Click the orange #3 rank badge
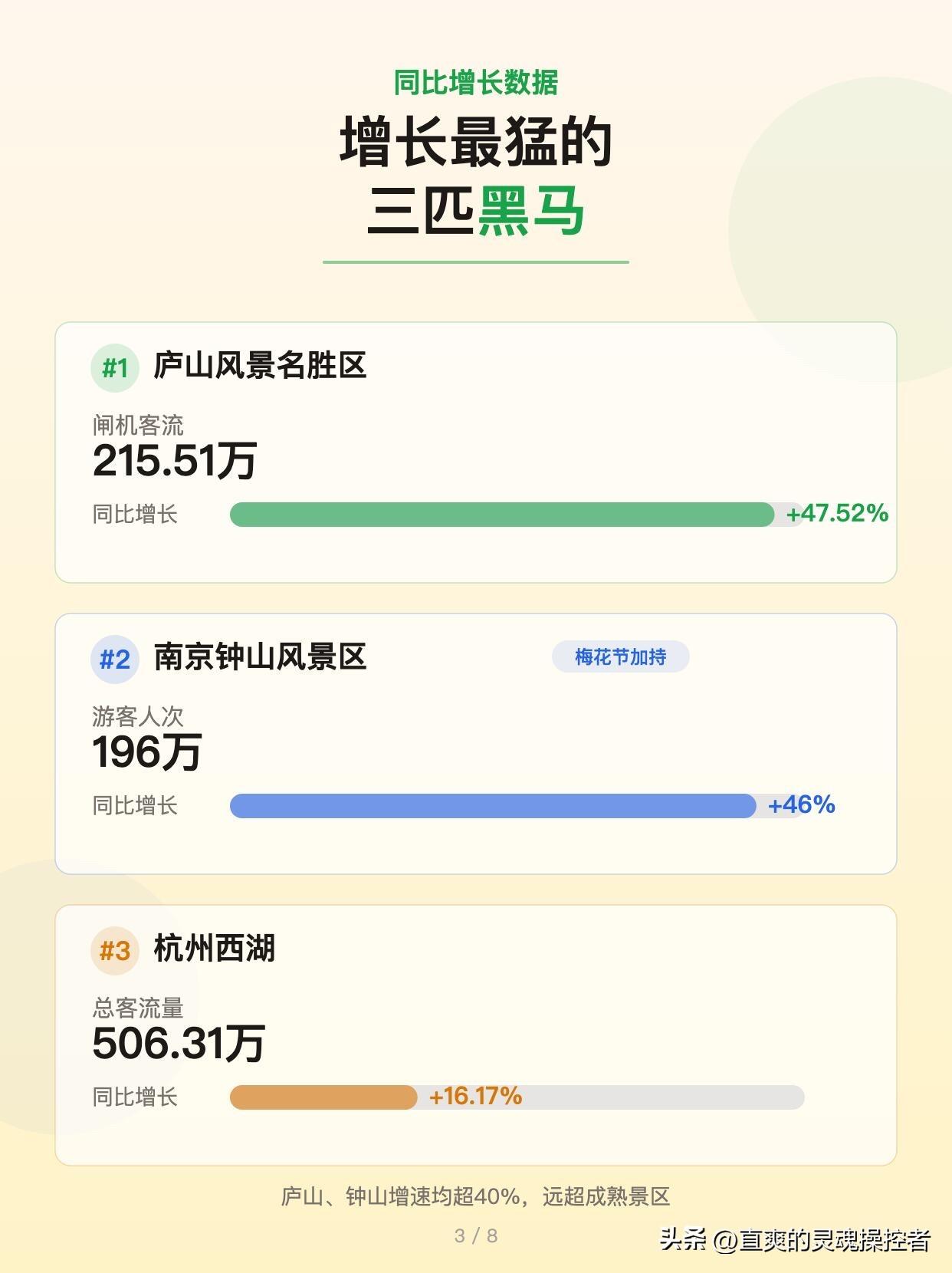952x1273 pixels. point(115,951)
